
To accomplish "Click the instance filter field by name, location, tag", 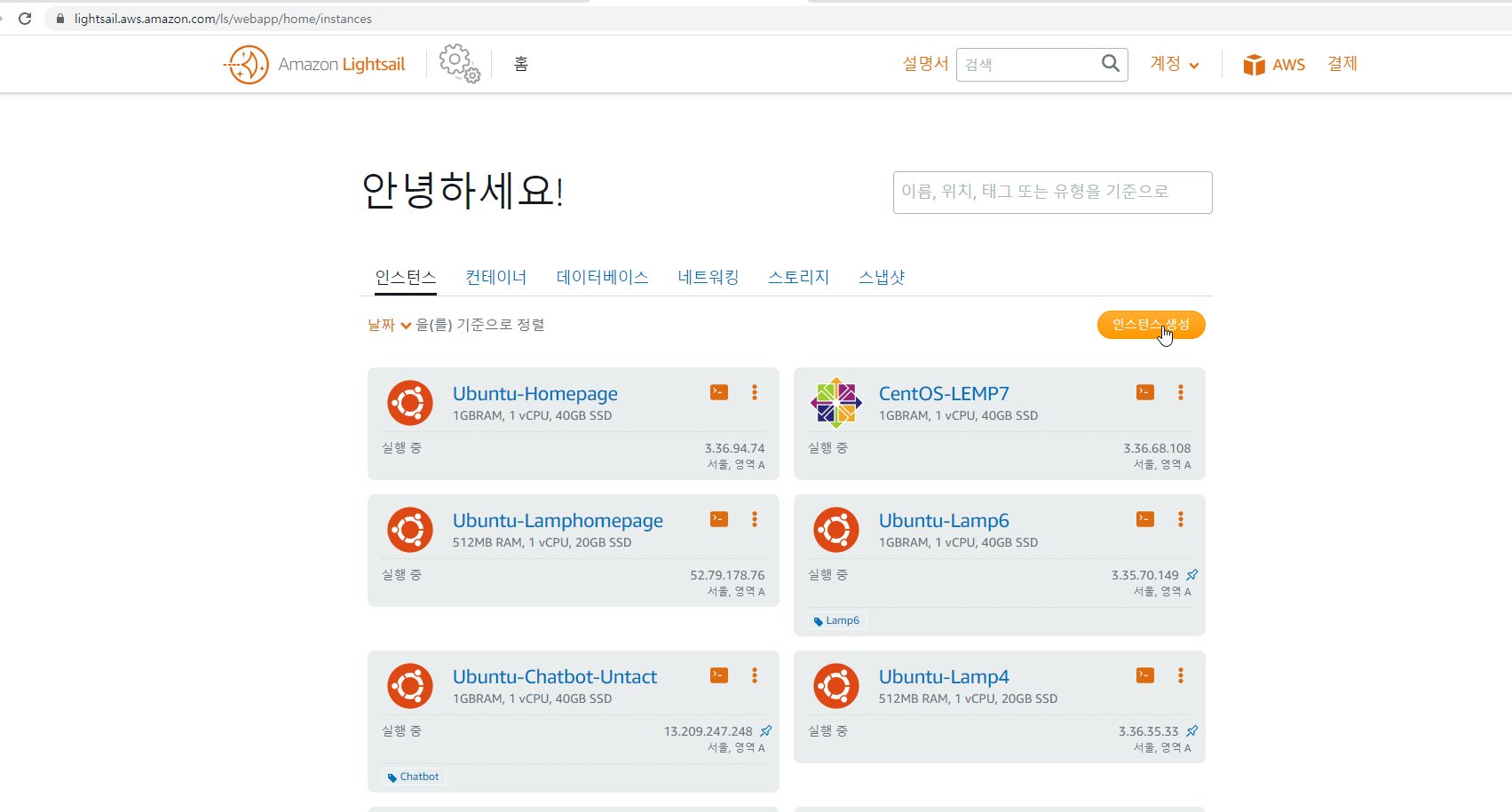I will pyautogui.click(x=1052, y=193).
